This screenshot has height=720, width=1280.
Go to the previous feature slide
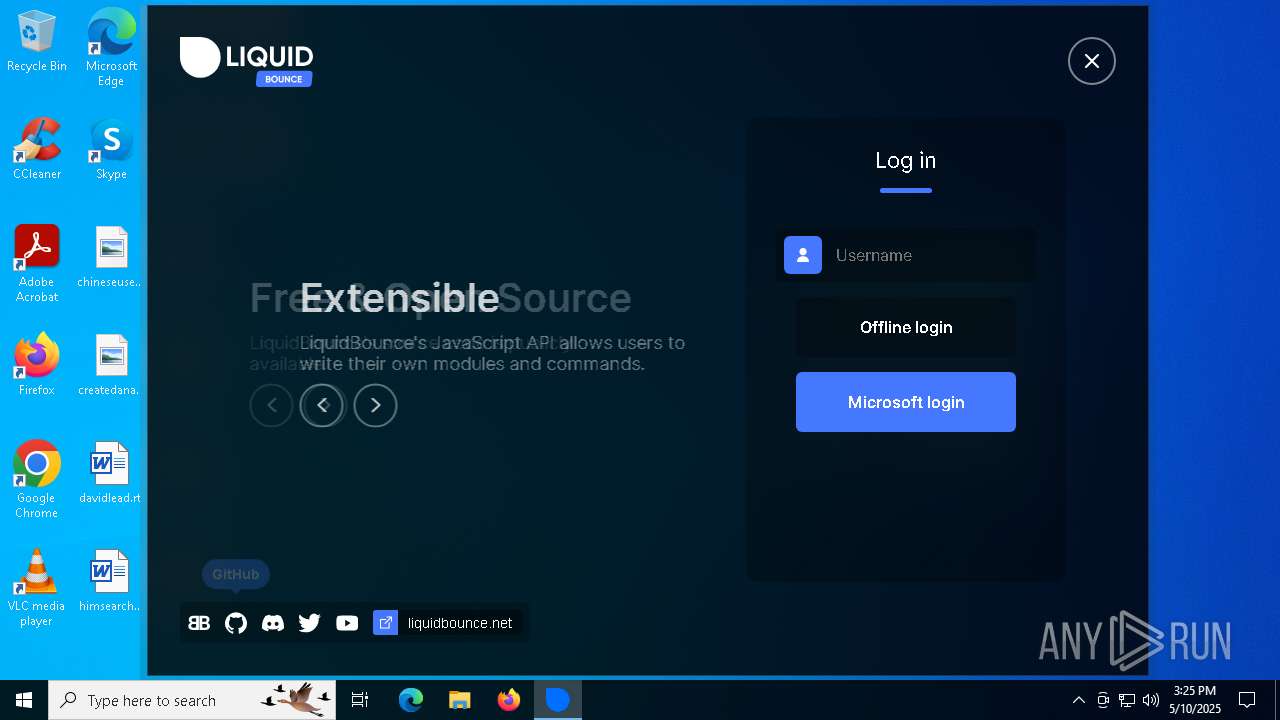(x=322, y=405)
